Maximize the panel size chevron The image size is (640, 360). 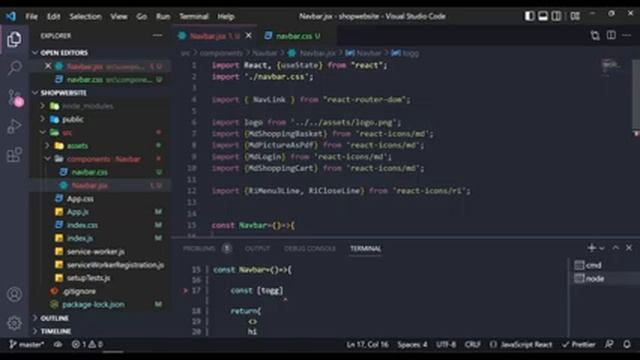pos(616,248)
